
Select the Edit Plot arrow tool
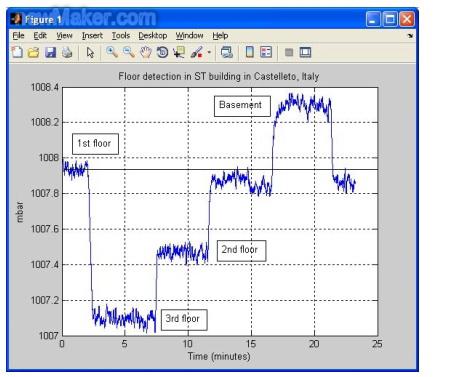90,53
